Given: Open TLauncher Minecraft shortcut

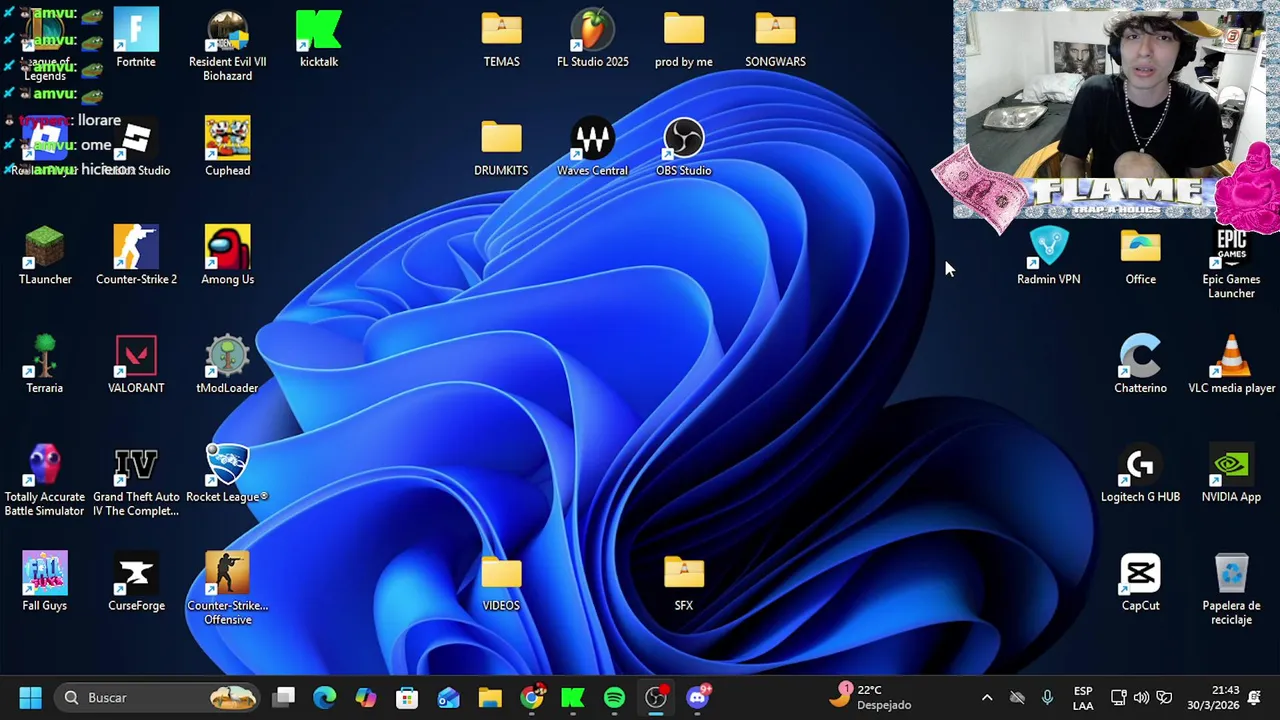Looking at the screenshot, I should pyautogui.click(x=45, y=257).
